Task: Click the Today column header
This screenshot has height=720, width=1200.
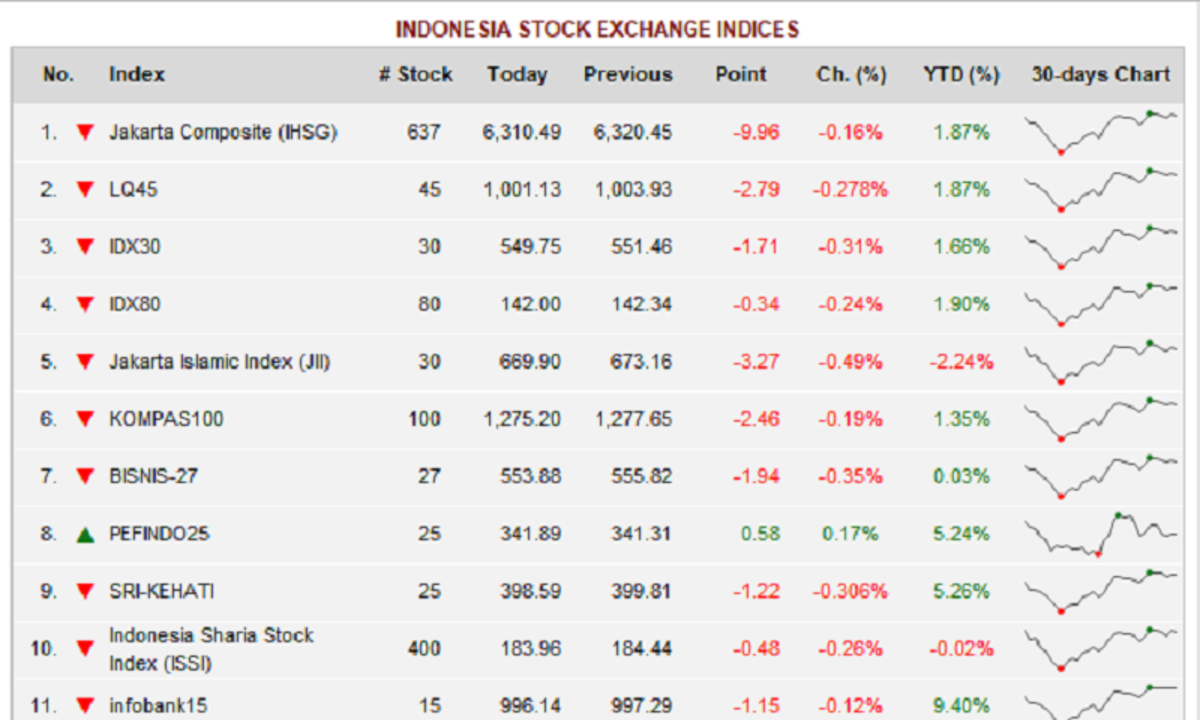Action: 517,75
